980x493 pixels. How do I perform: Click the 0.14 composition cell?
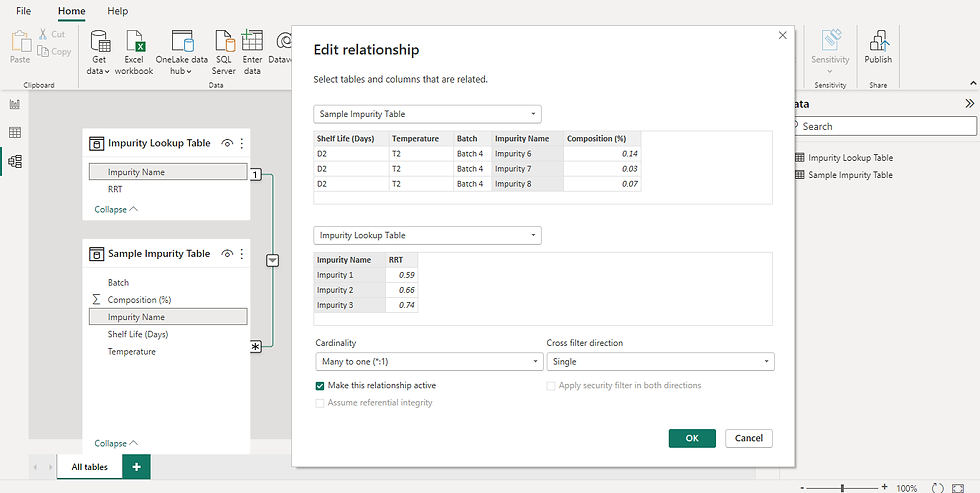602,154
